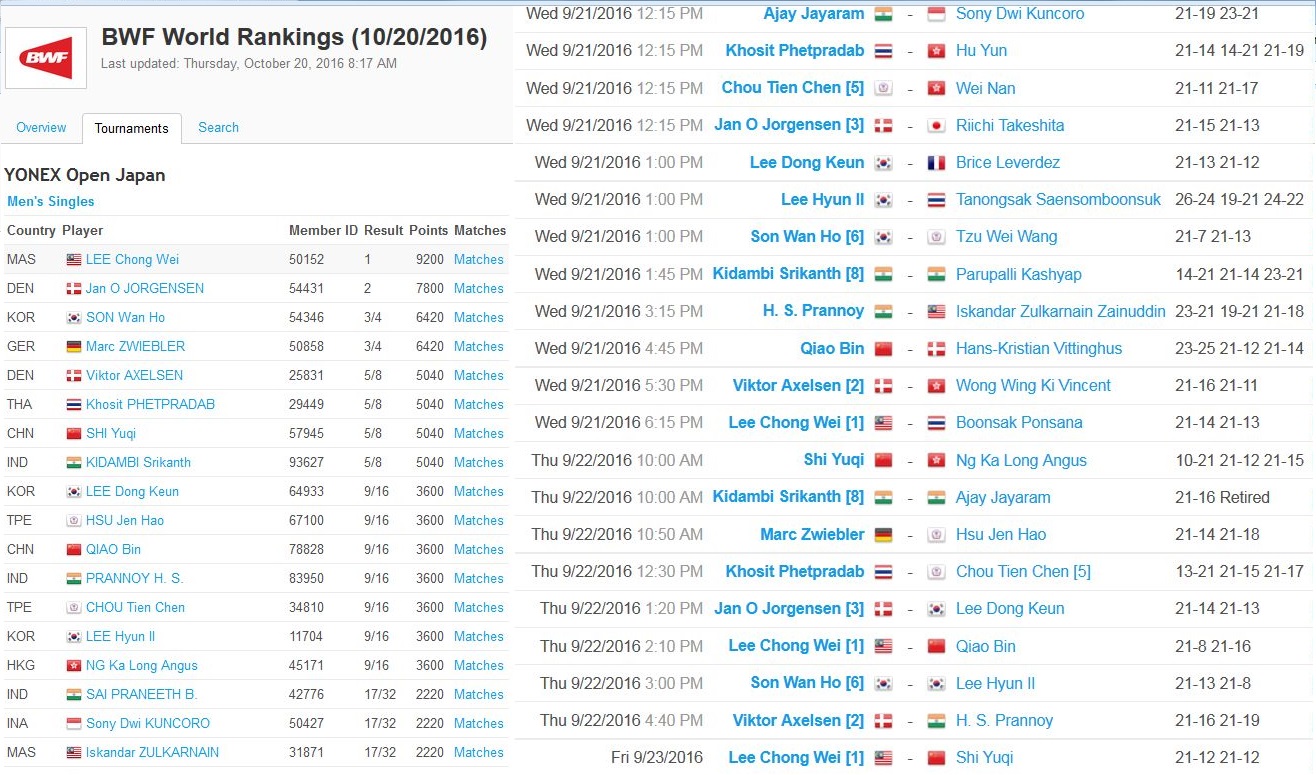This screenshot has height=775, width=1316.
Task: Click the BWF logo icon
Action: pyautogui.click(x=46, y=57)
